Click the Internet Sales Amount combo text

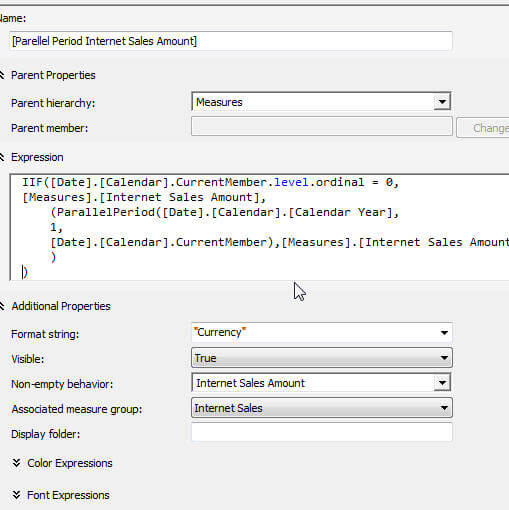(250, 383)
